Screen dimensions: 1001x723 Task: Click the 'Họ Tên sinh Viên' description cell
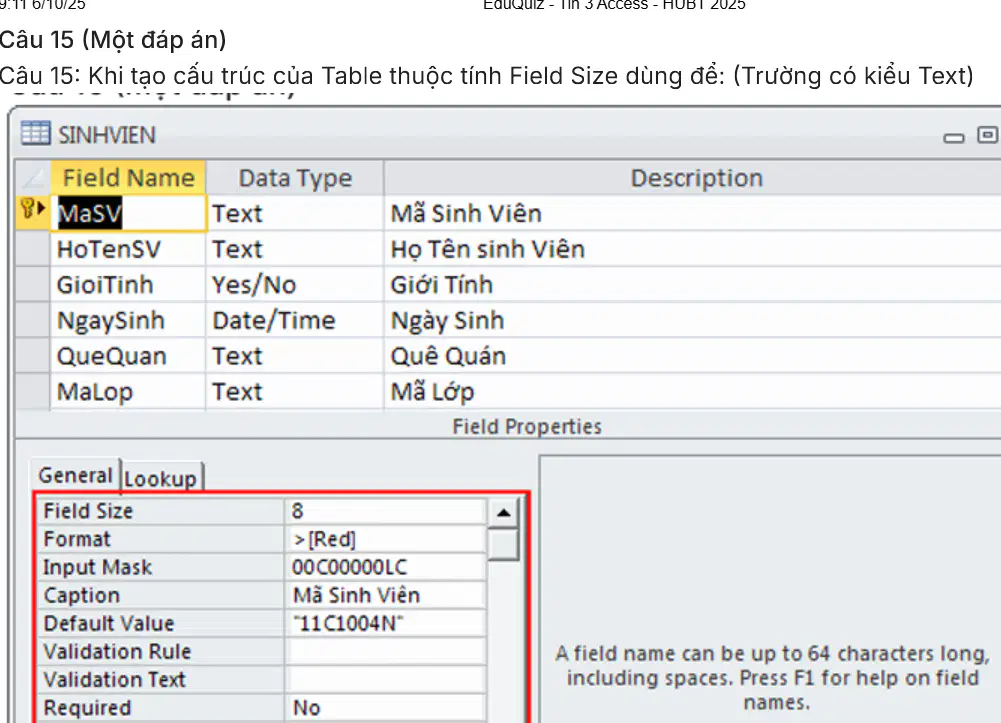click(x=693, y=249)
